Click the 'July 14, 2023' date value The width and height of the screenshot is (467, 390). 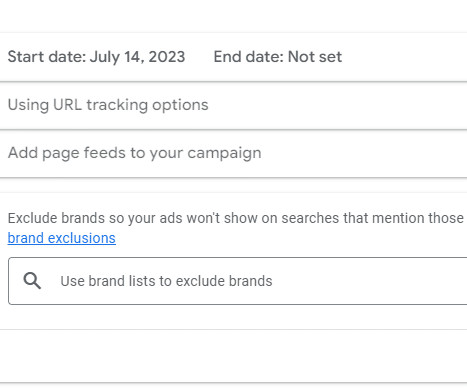pos(137,57)
